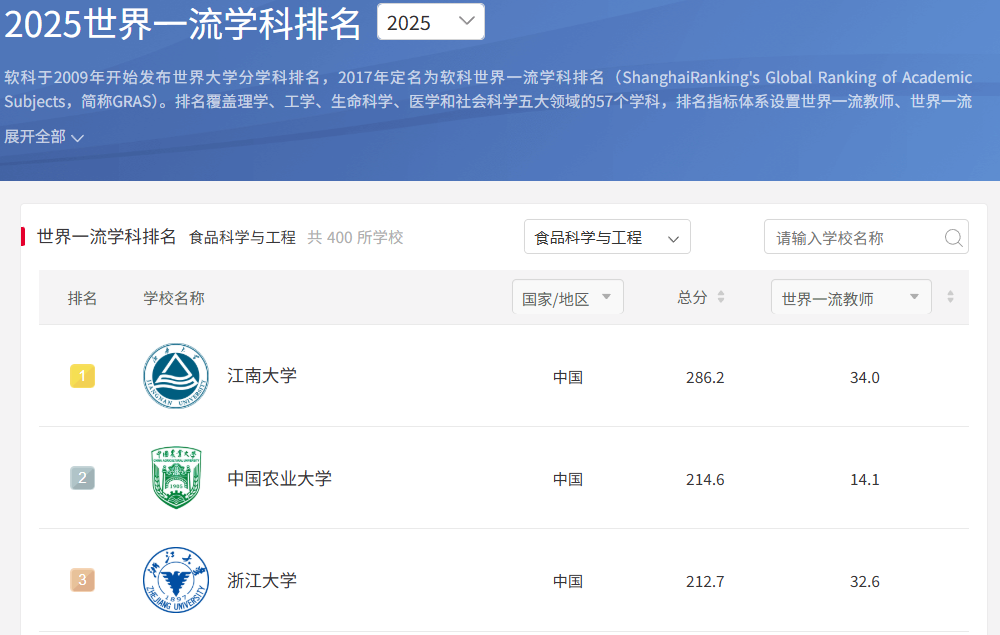Open the 国家/地区 filter dropdown

point(568,297)
